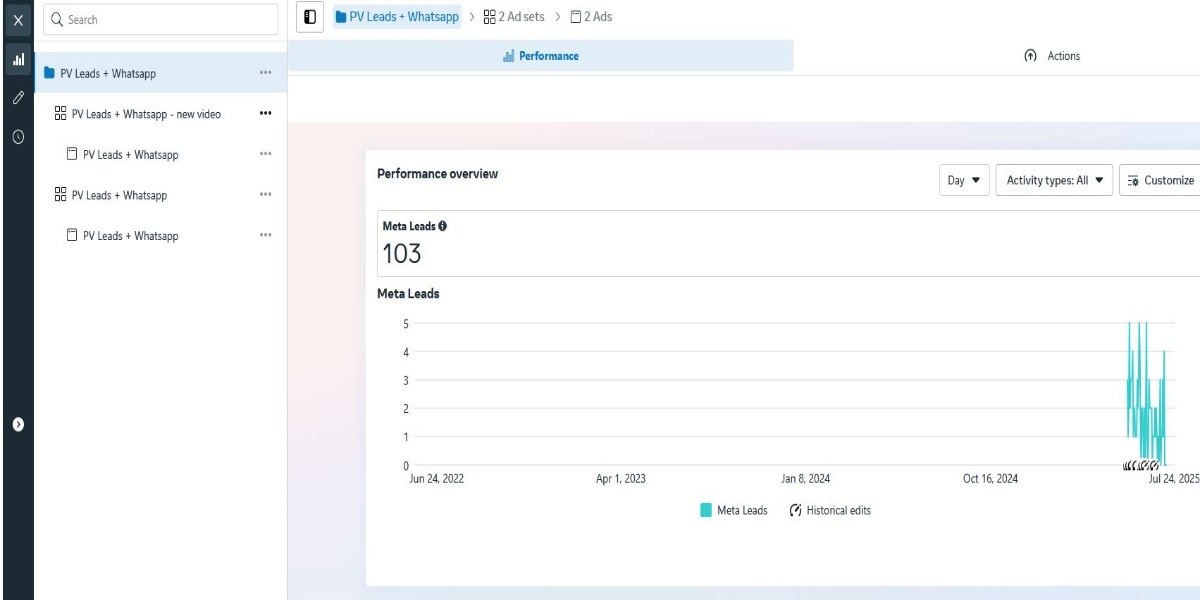Open more options for the ad under new video
The height and width of the screenshot is (600, 1200).
265,154
